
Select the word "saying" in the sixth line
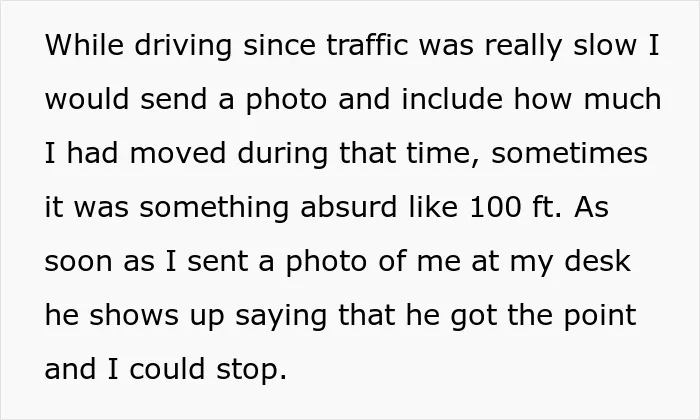click(281, 317)
